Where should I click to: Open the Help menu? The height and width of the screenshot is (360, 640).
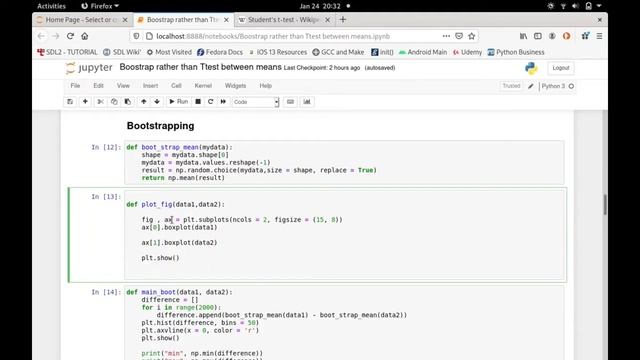(265, 86)
